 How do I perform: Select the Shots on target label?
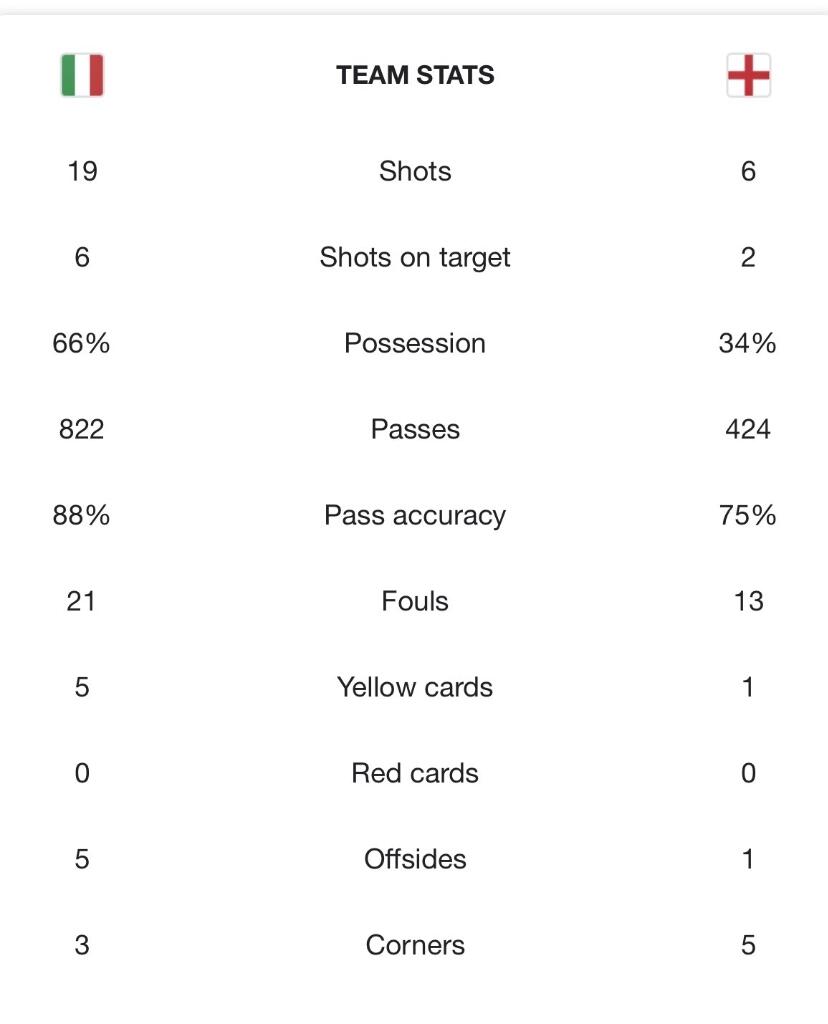point(415,257)
